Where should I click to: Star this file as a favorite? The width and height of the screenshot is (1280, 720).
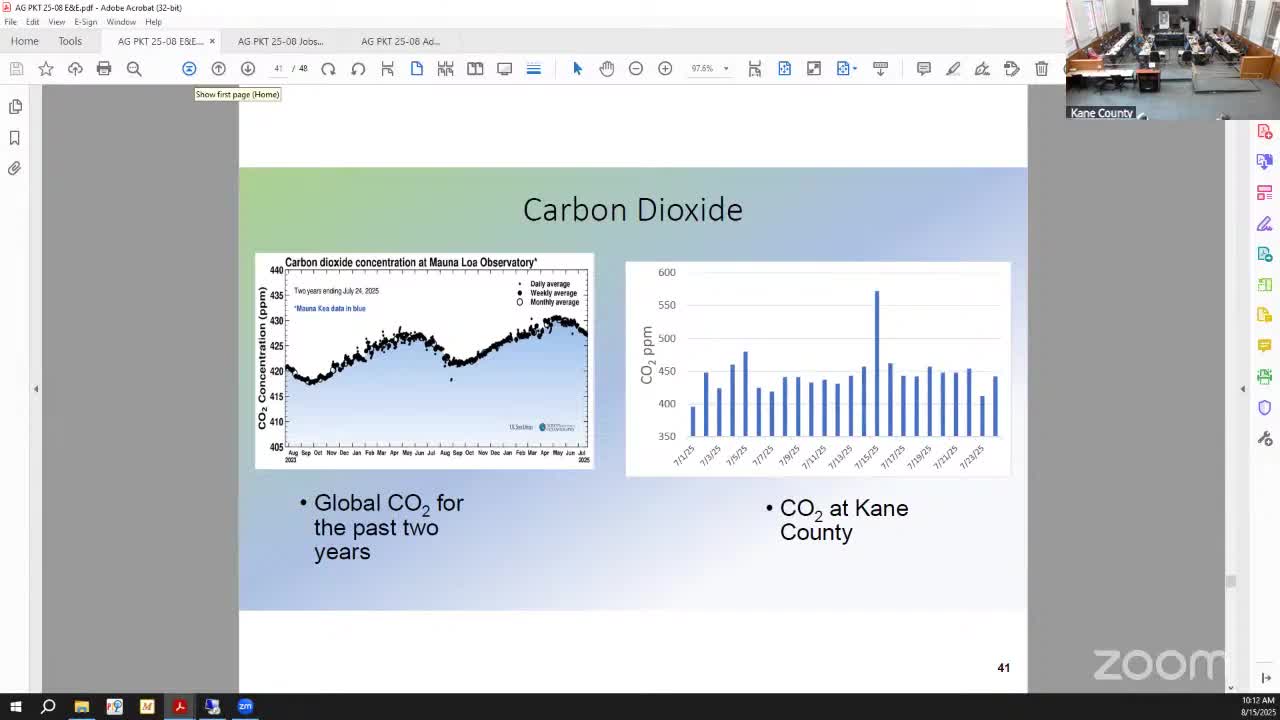point(46,68)
